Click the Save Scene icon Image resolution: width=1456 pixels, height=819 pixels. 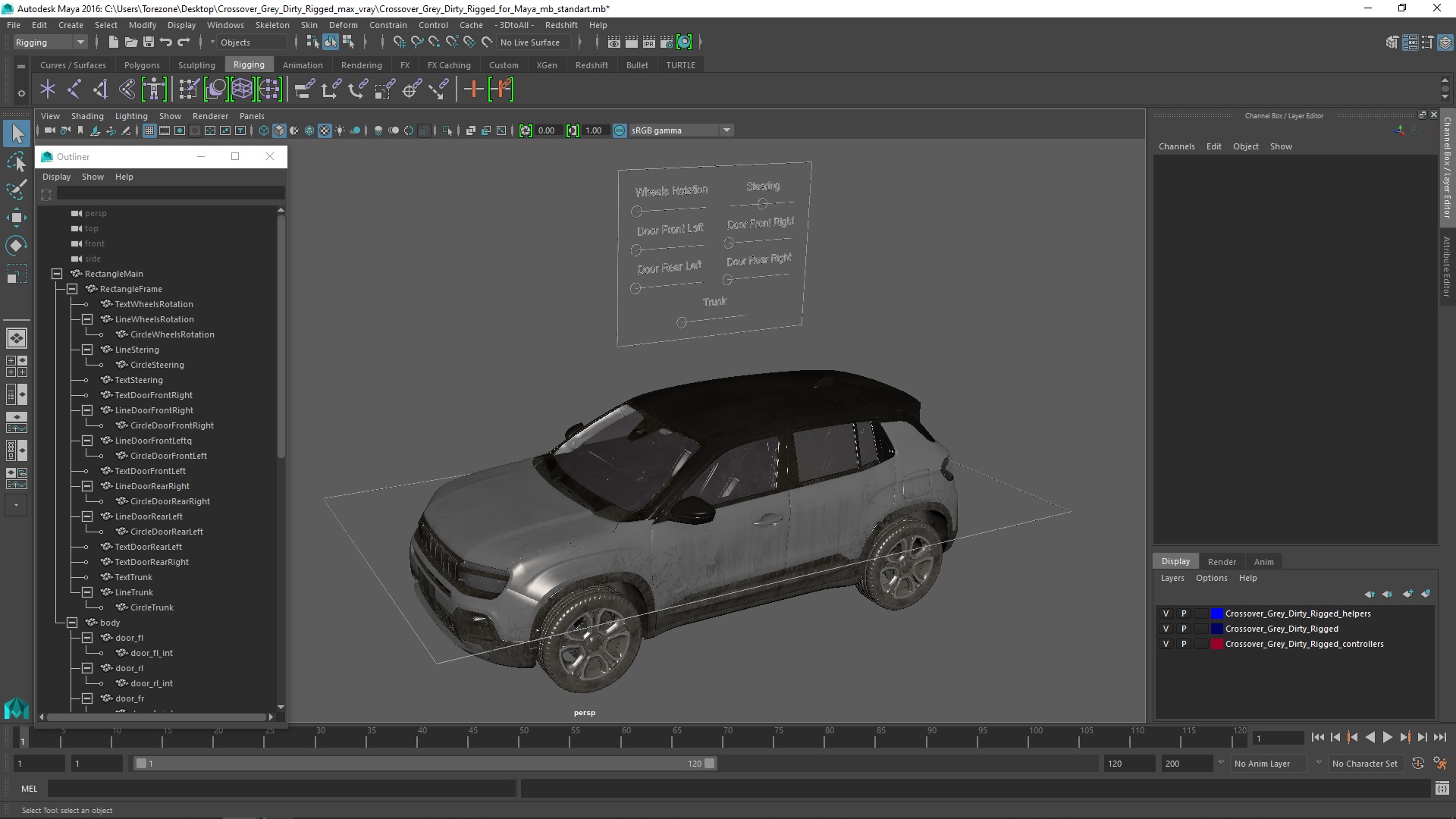[149, 42]
